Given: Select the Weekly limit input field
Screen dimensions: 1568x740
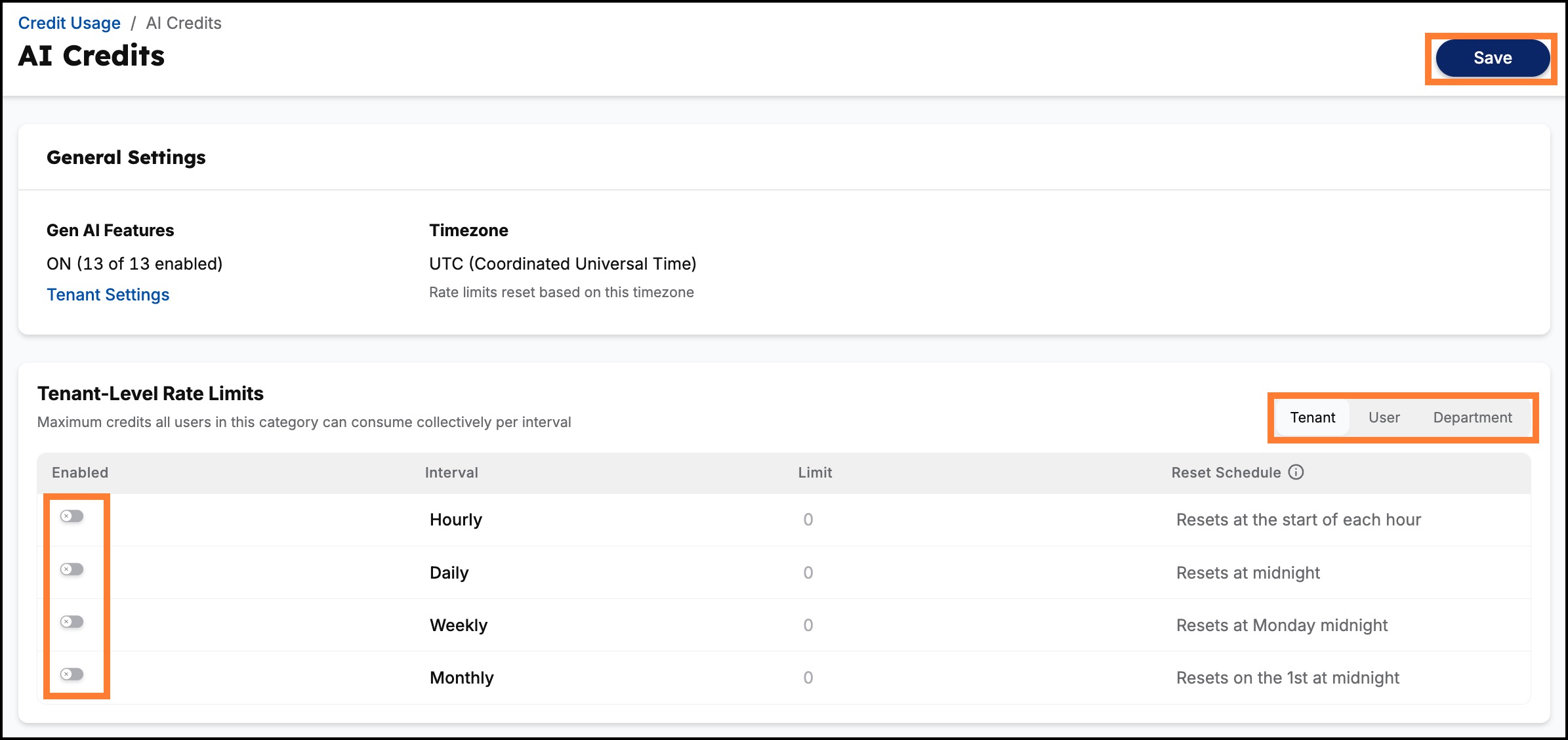Looking at the screenshot, I should pos(808,625).
